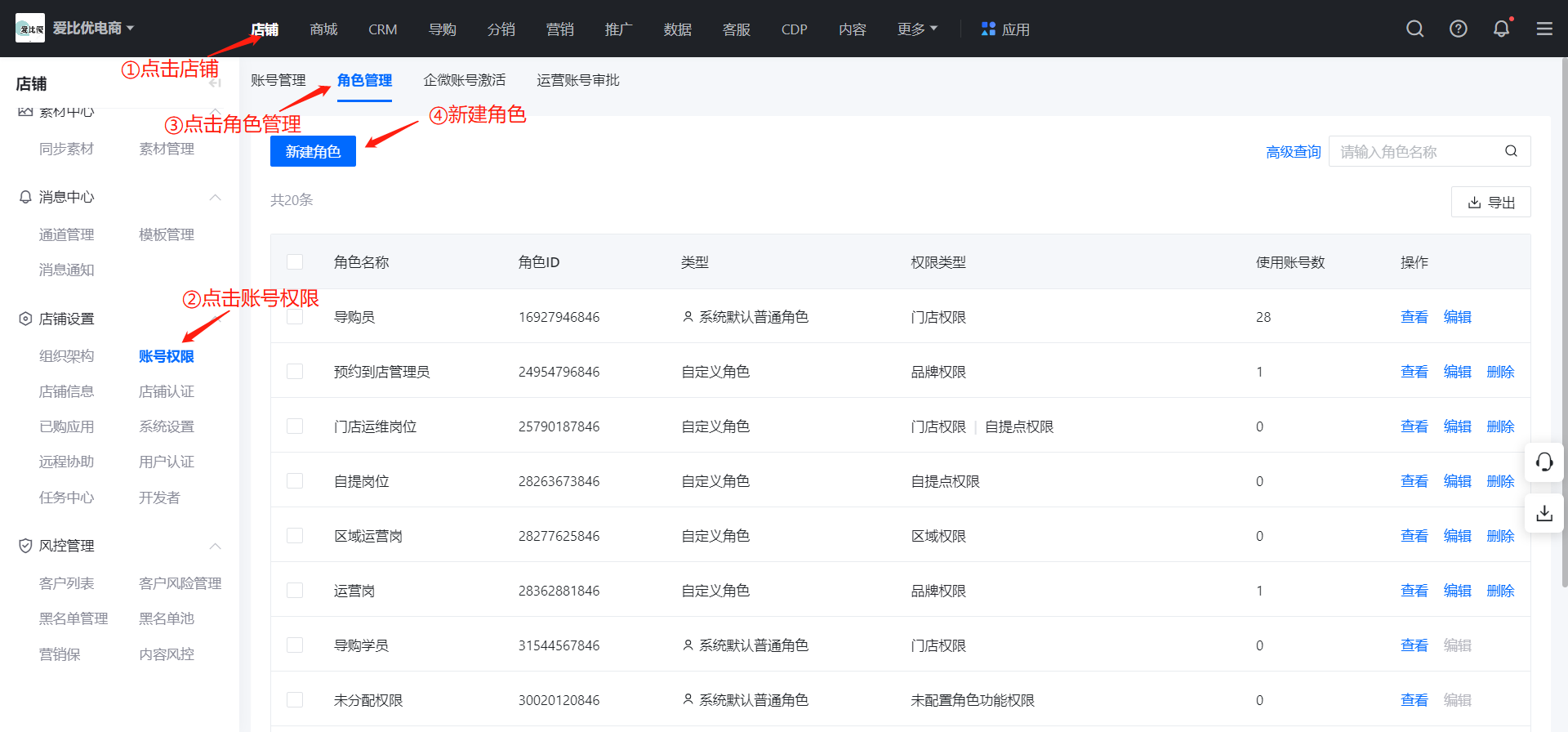Collapse the 消息中心 section chevron

[x=216, y=197]
